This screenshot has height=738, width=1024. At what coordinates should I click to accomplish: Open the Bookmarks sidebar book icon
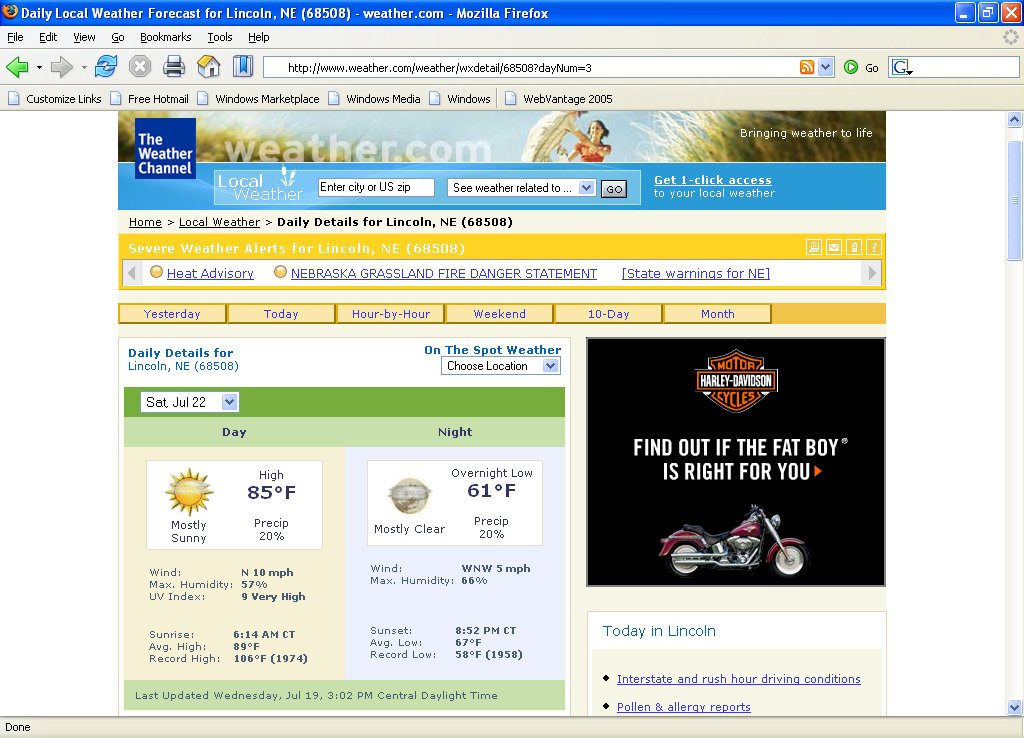pos(242,67)
